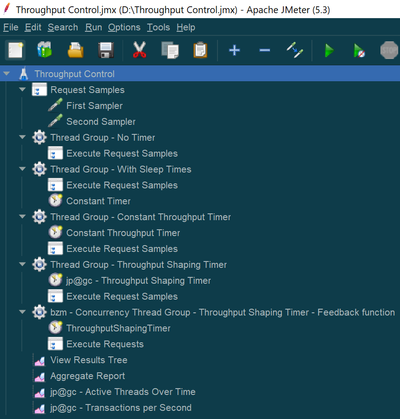
Task: Click the Second Sampler pipette icon
Action: click(55, 121)
